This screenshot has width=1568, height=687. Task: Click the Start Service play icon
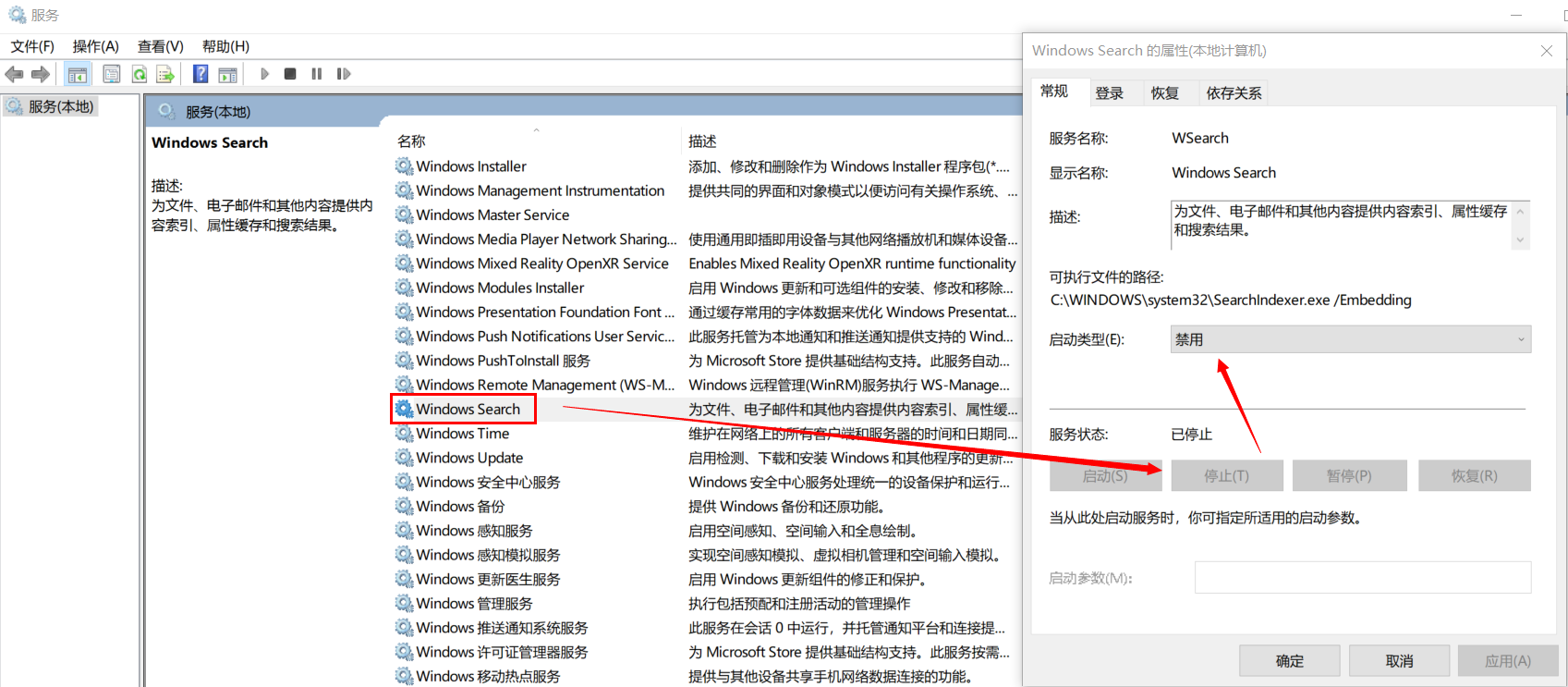264,74
